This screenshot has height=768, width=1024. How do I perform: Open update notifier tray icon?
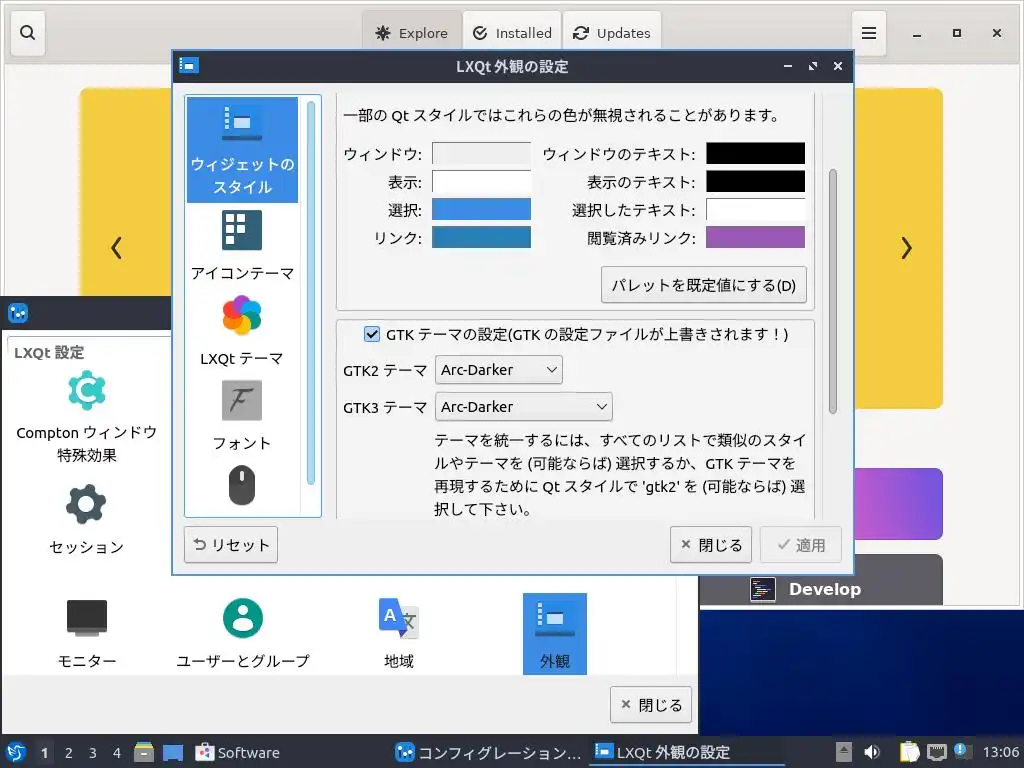[x=961, y=751]
